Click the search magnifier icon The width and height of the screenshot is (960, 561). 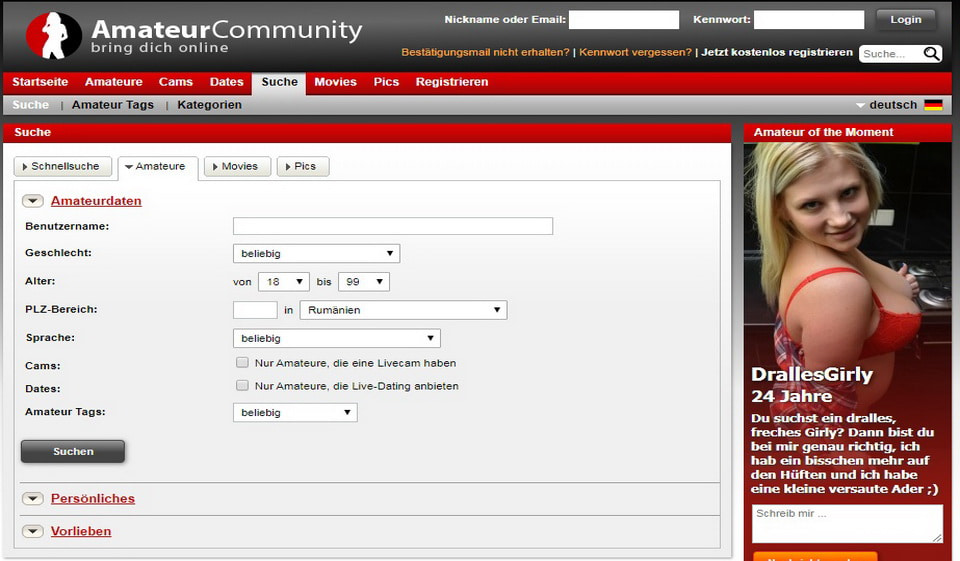pos(931,54)
